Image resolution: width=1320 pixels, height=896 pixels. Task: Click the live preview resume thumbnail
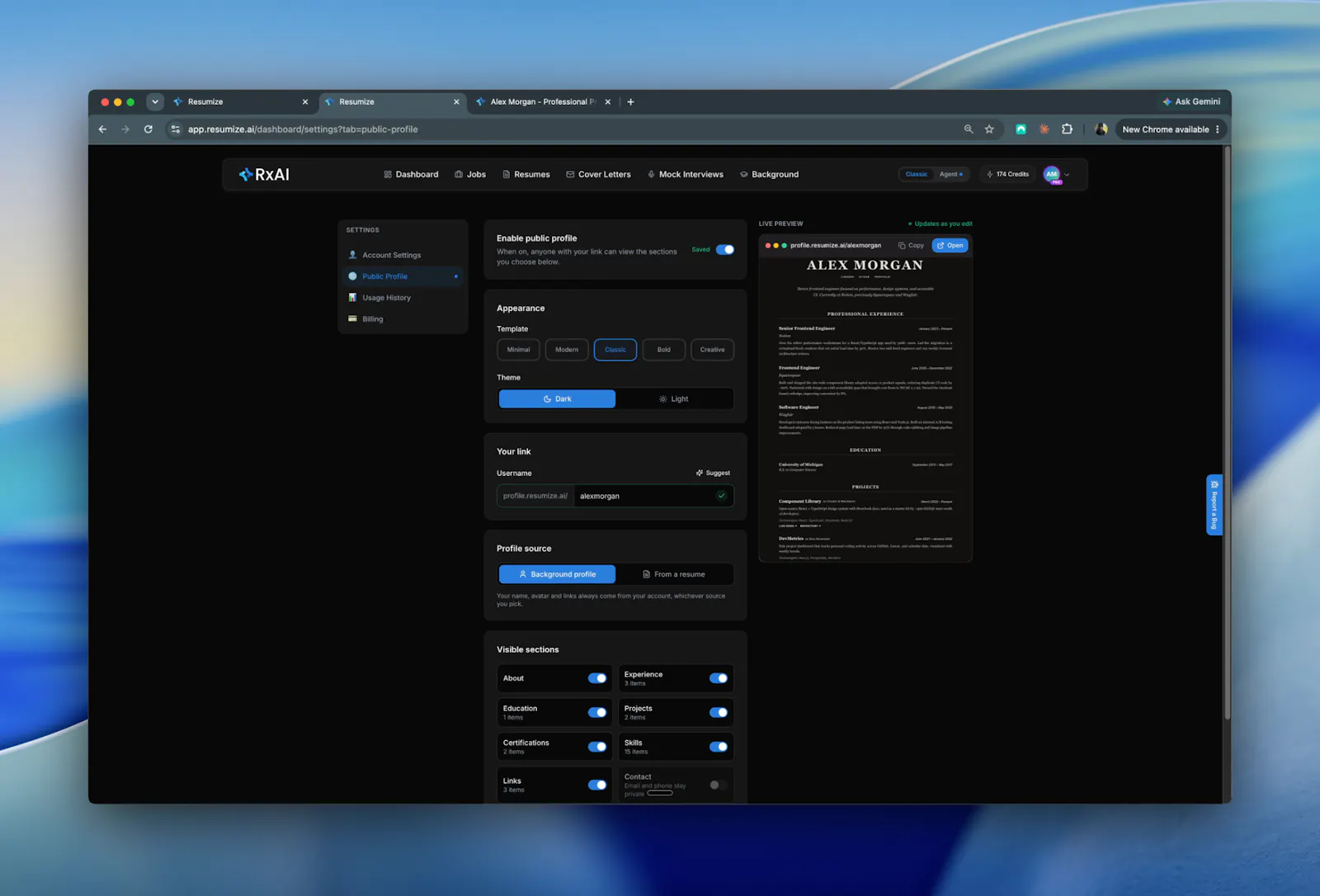[x=865, y=409]
